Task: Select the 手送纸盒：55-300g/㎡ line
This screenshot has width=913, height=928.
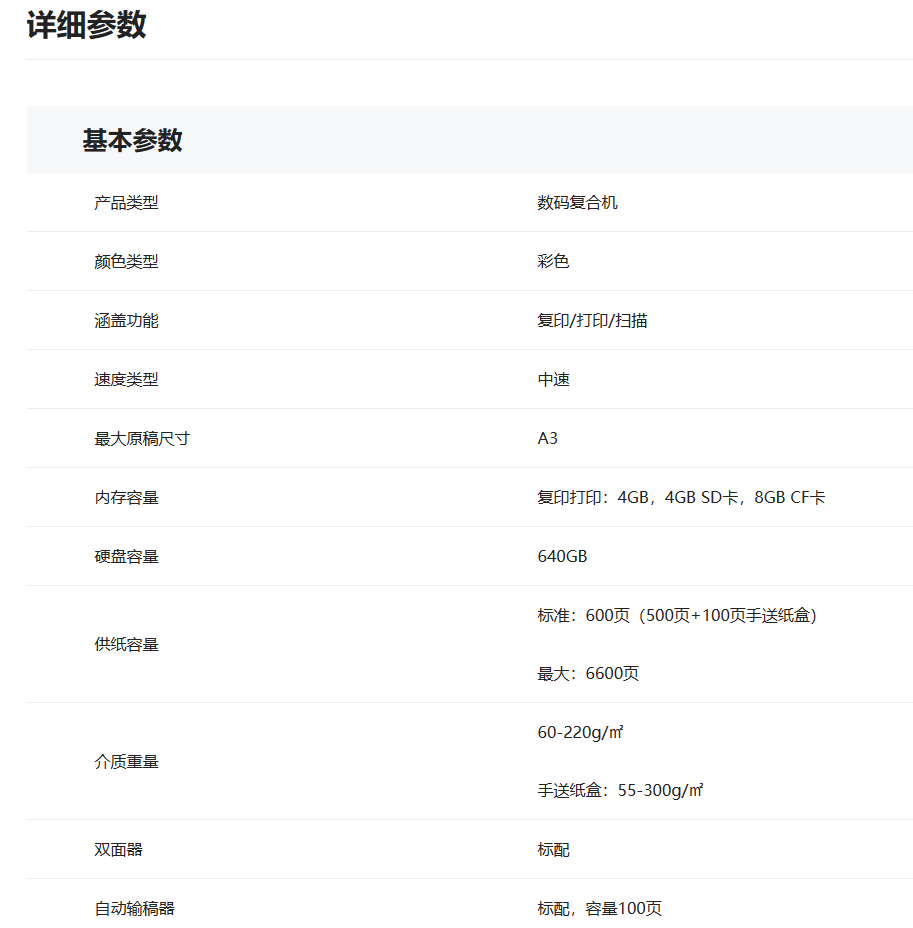Action: click(620, 791)
